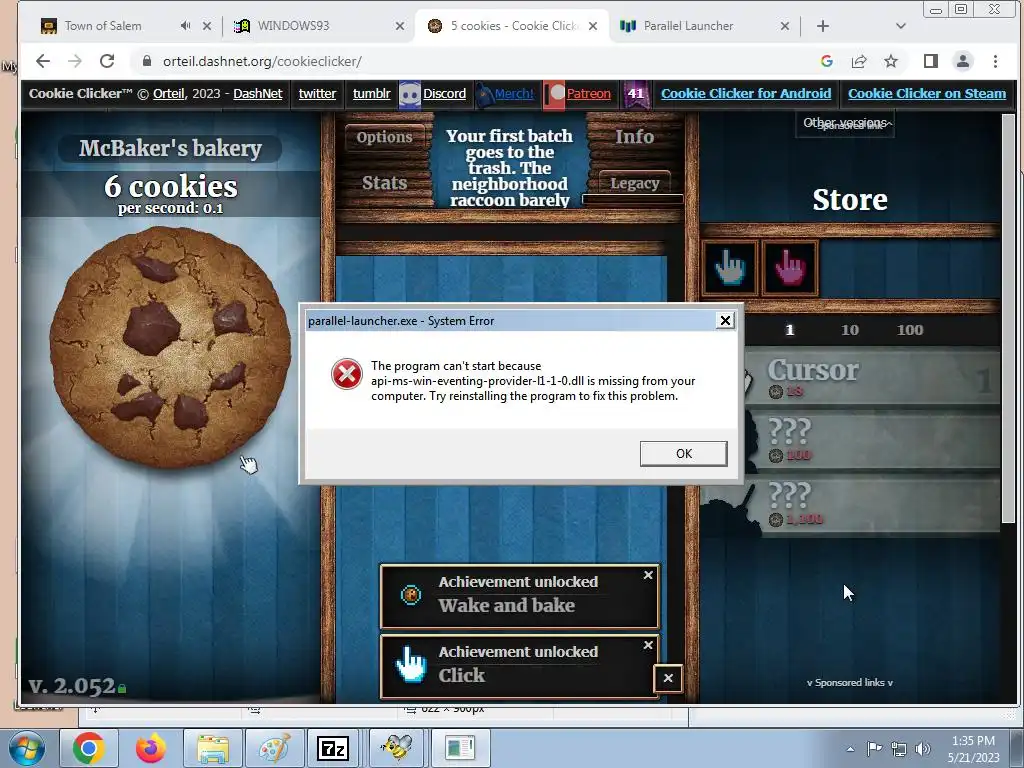The height and width of the screenshot is (768, 1024).
Task: Open the Stats menu in Cookie Clicker
Action: coord(384,183)
